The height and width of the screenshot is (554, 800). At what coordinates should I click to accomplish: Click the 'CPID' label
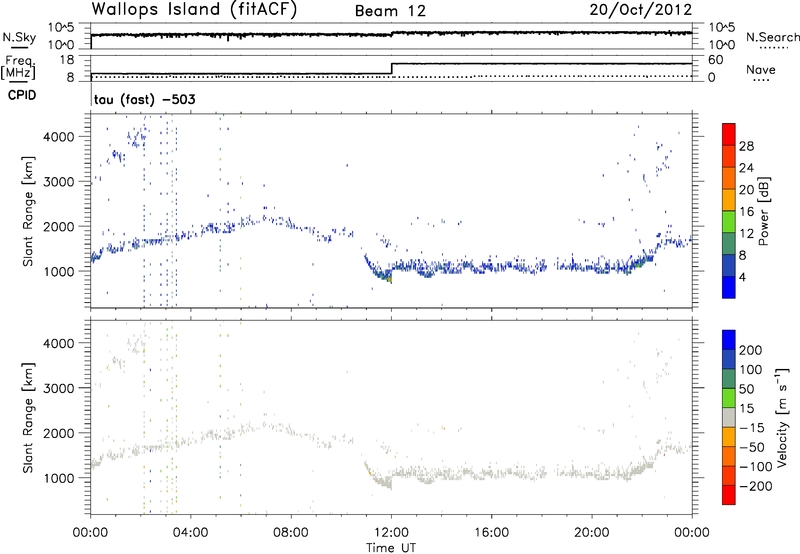click(x=22, y=95)
